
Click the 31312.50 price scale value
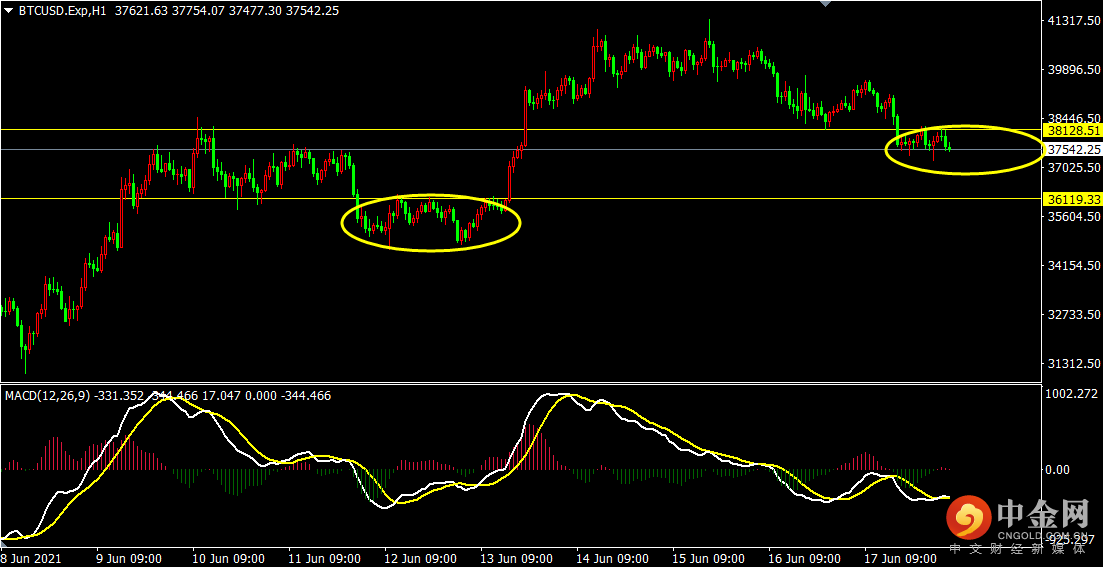[x=1073, y=364]
